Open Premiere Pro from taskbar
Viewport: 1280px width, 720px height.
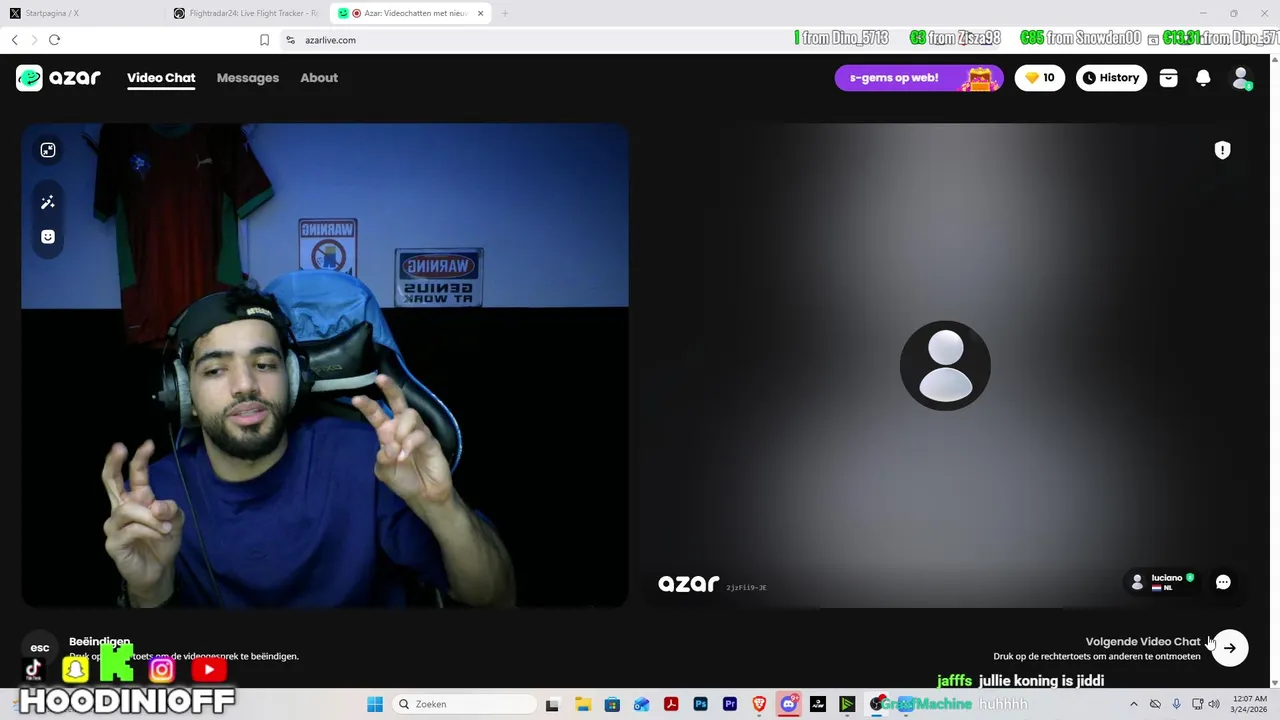(x=730, y=704)
